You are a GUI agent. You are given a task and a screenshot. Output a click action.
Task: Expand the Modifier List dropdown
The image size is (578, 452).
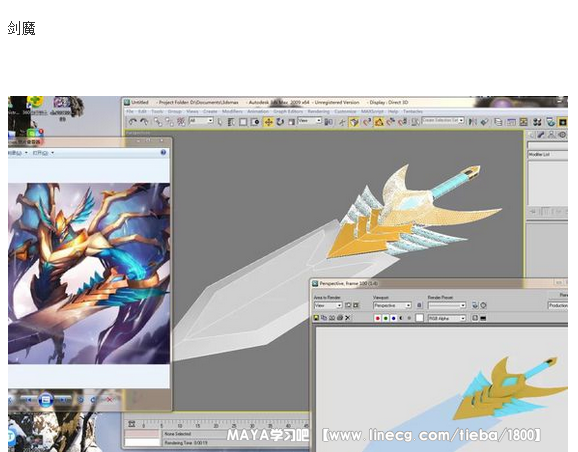pyautogui.click(x=548, y=154)
